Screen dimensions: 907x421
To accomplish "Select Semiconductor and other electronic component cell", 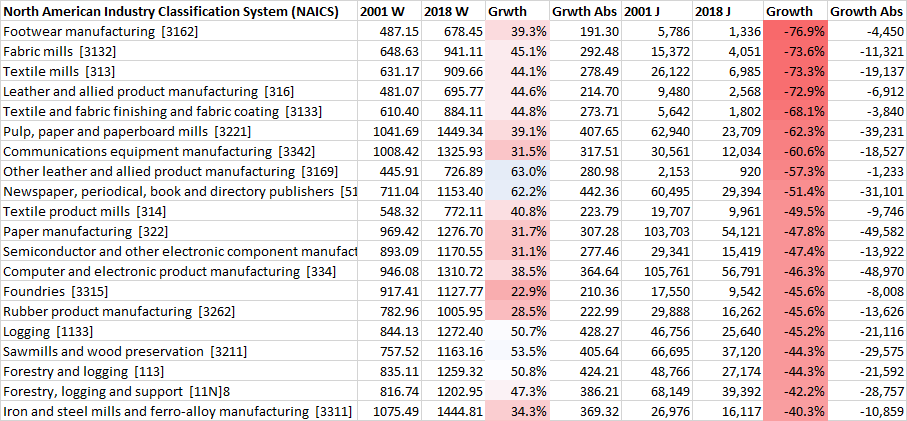I will click(x=179, y=252).
